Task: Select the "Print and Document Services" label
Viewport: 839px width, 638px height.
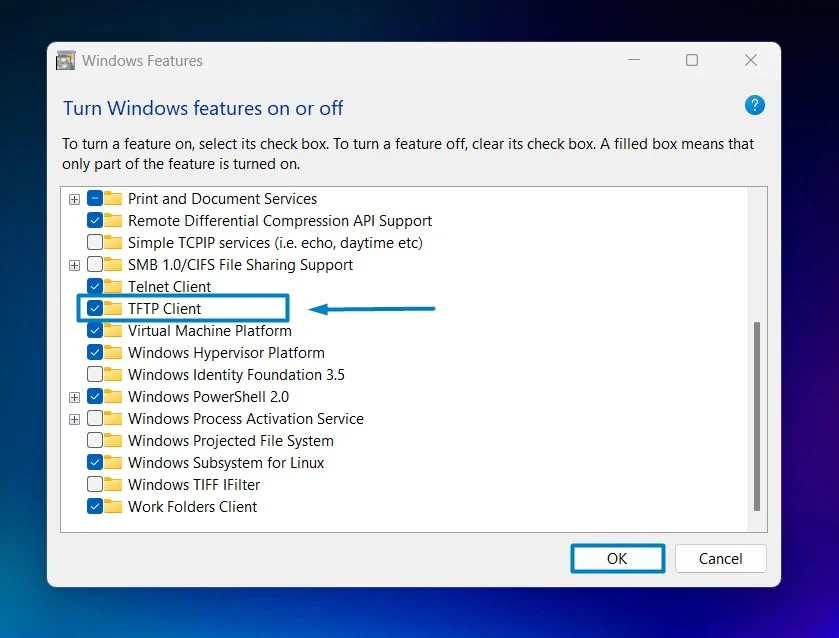Action: (222, 199)
